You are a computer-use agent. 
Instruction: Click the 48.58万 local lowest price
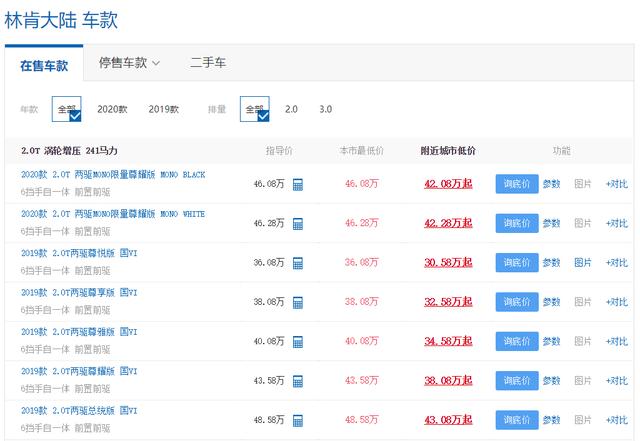(362, 420)
